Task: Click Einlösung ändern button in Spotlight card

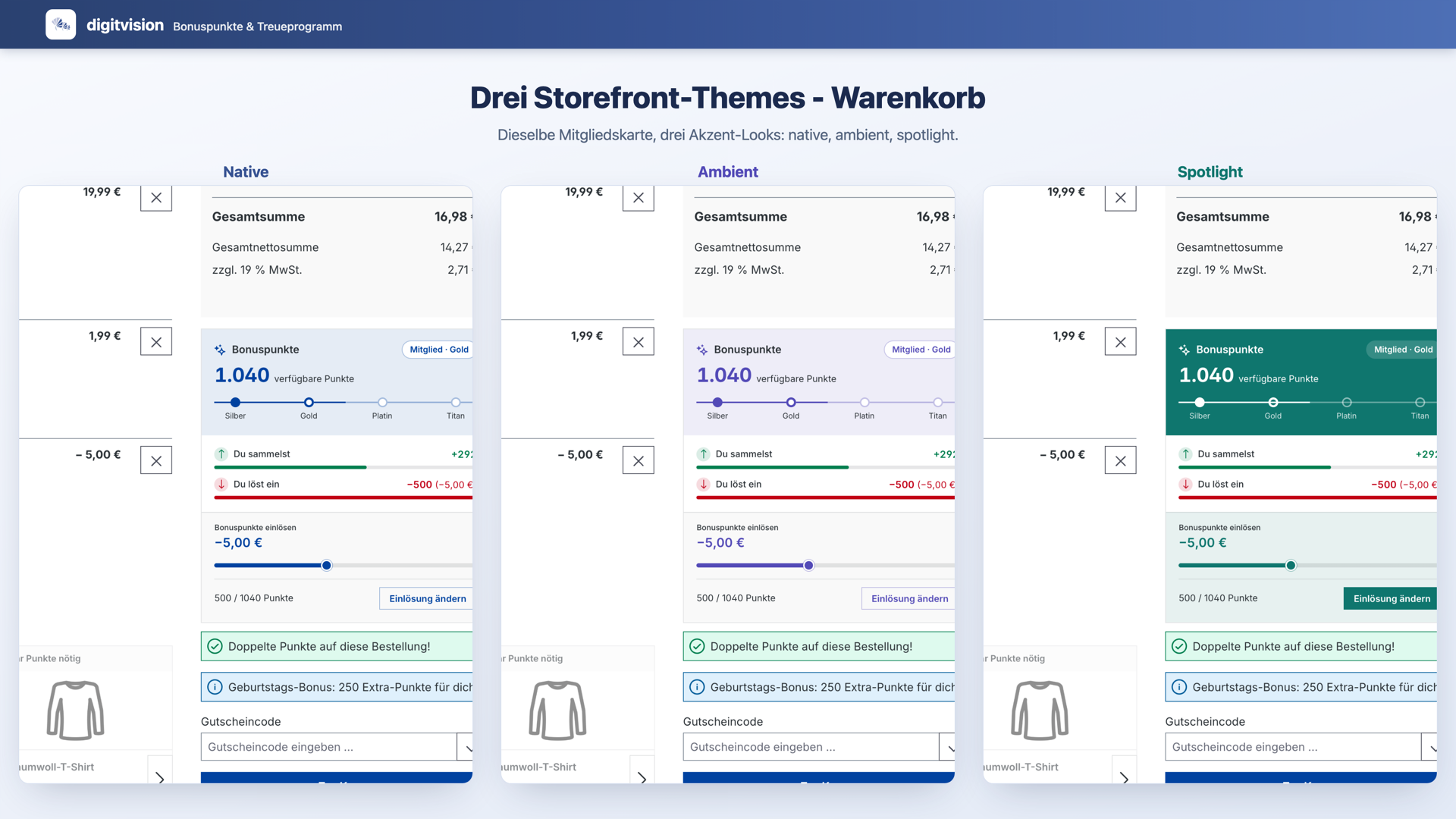Action: [x=1391, y=598]
